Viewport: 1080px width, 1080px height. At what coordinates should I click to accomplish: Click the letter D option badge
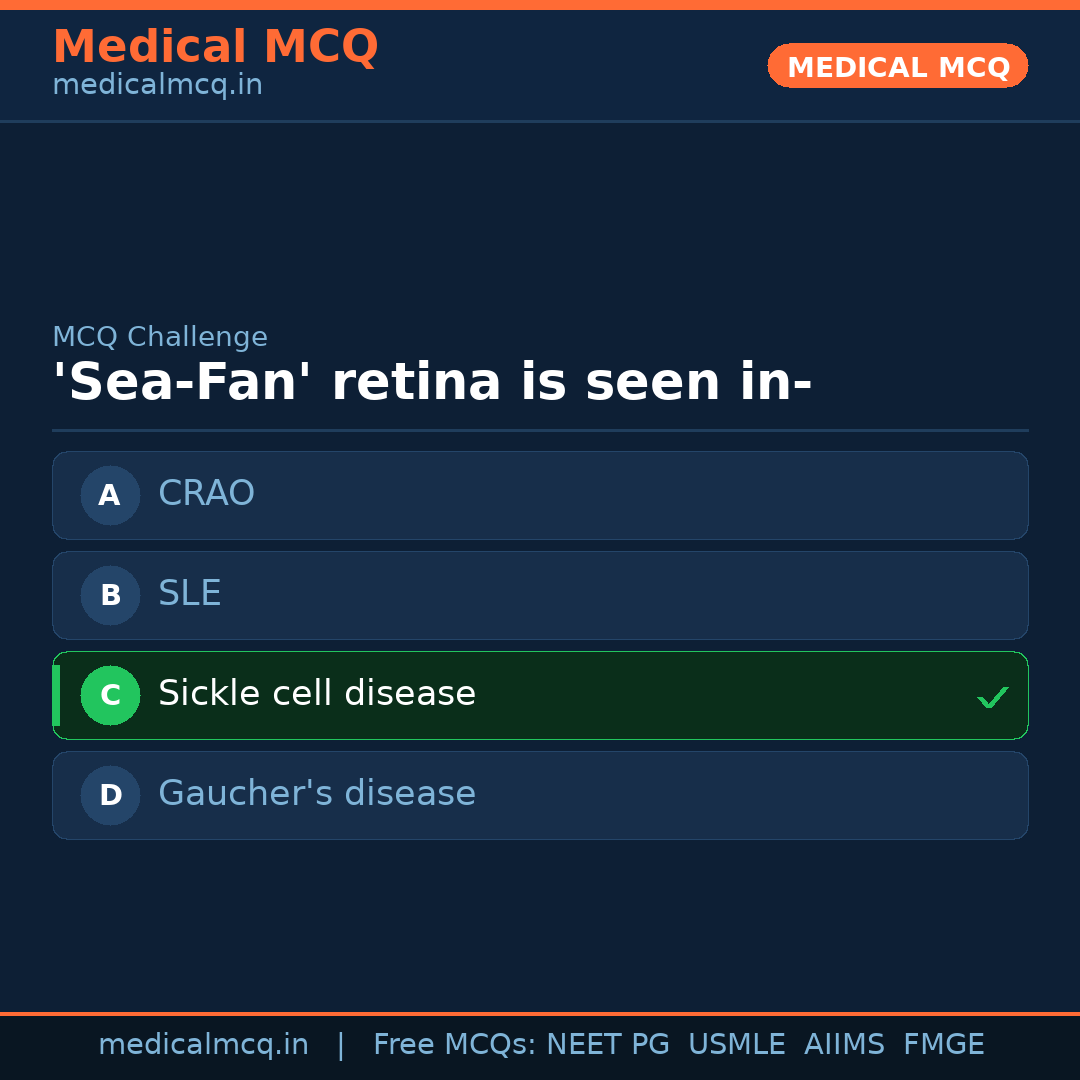110,795
